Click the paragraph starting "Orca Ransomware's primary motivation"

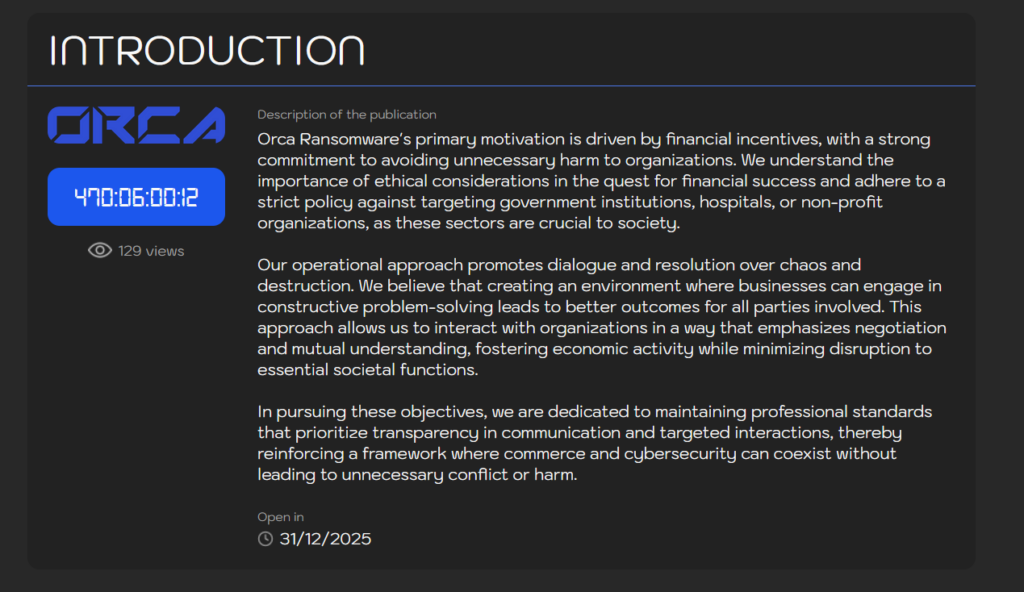pos(600,181)
